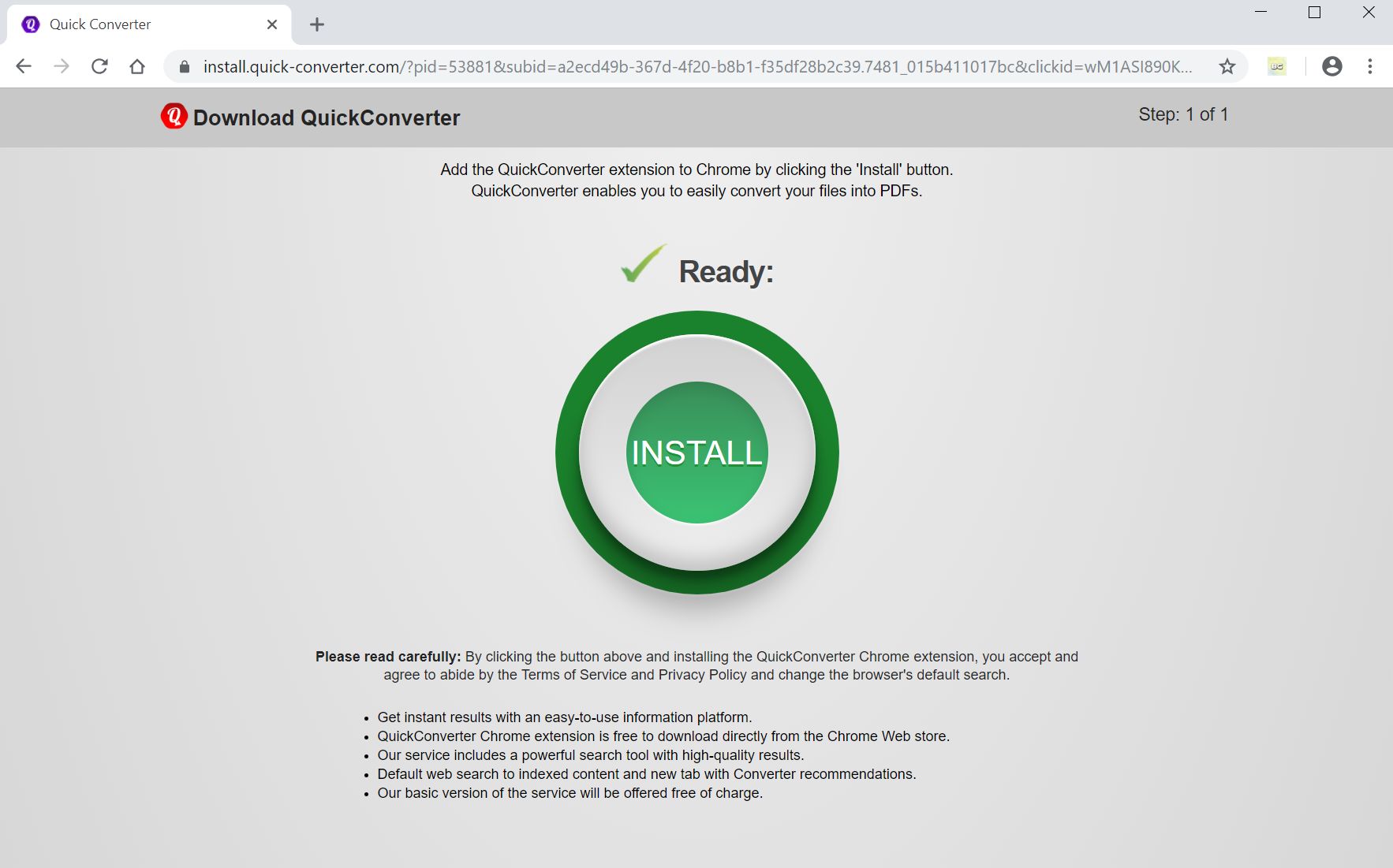Image resolution: width=1393 pixels, height=868 pixels.
Task: Bookmark this page with the star
Action: 1227,66
